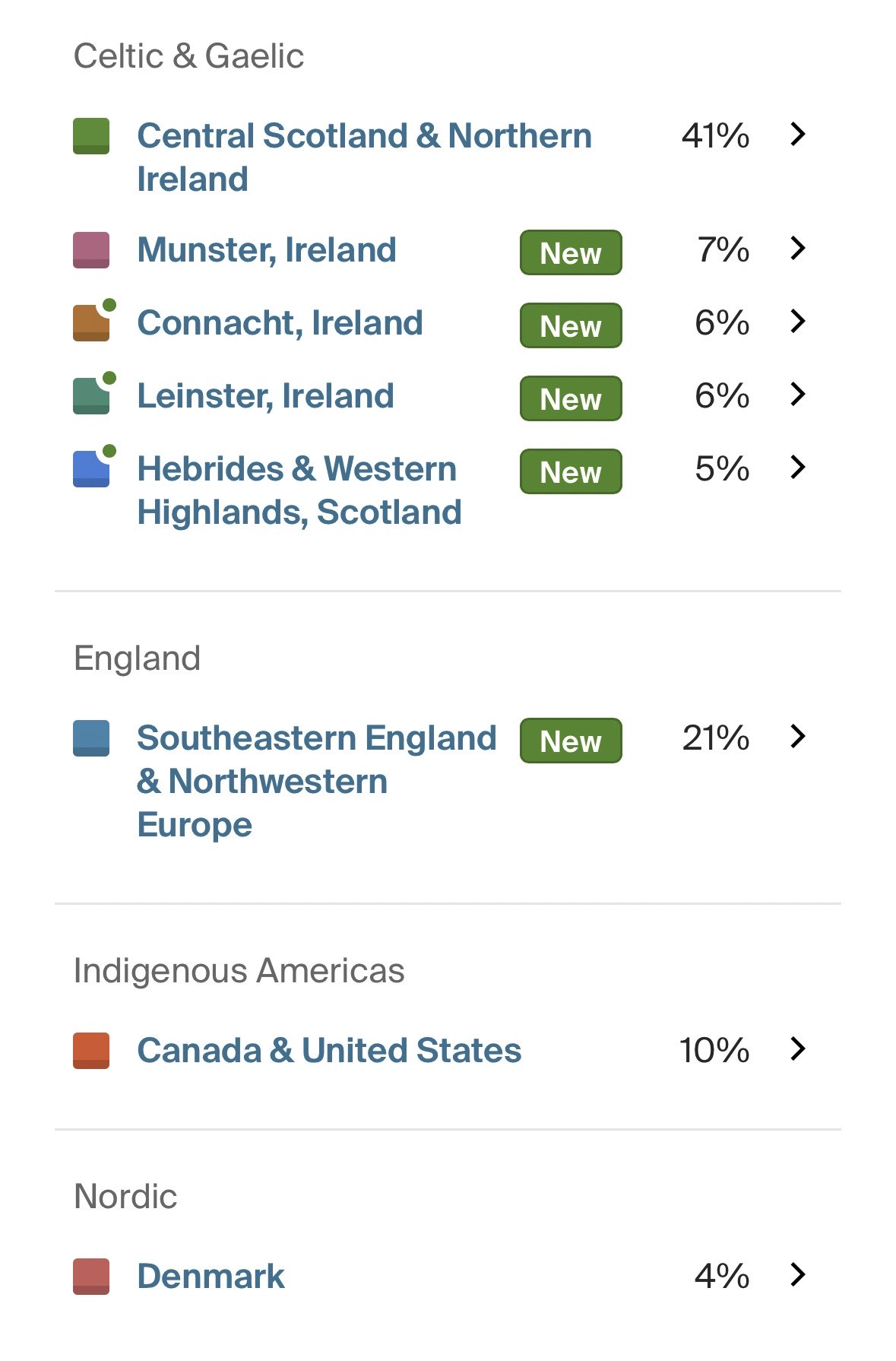Click the 21% percentage for Southeastern England
The height and width of the screenshot is (1361, 896).
[x=715, y=738]
